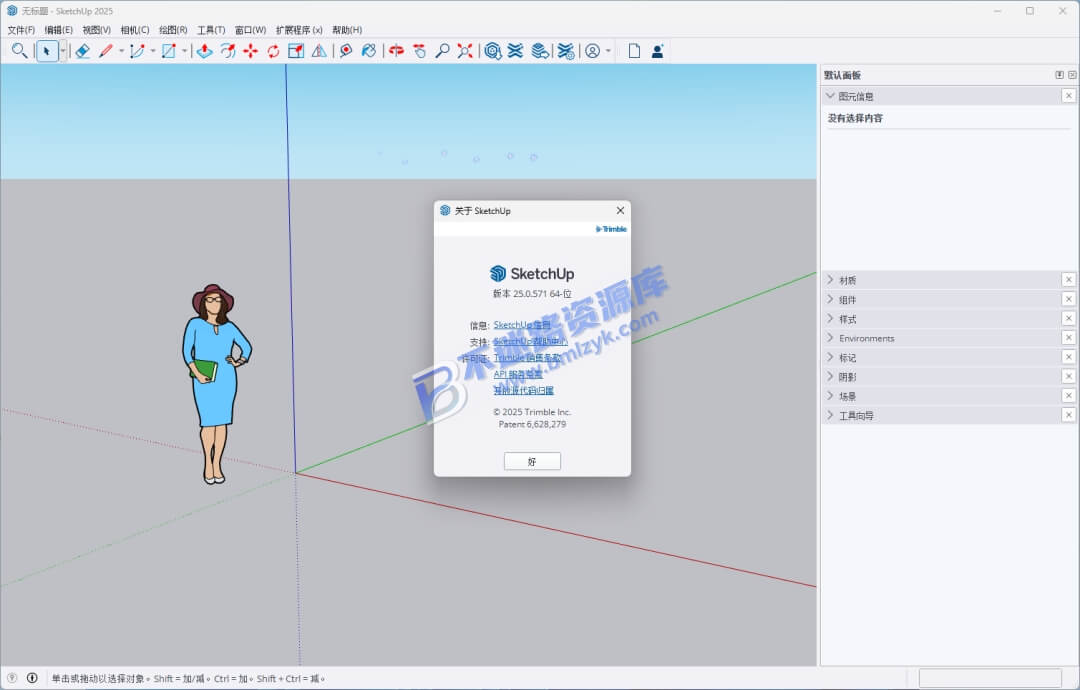
Task: Open Extension Manager
Action: coord(565,51)
